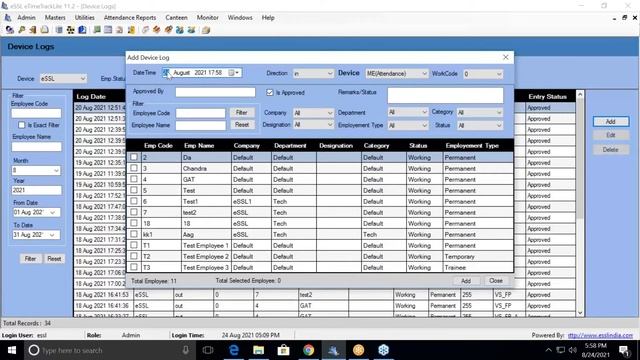This screenshot has height=360, width=640.
Task: Select checkbox for employee Test1
Action: 134,201
